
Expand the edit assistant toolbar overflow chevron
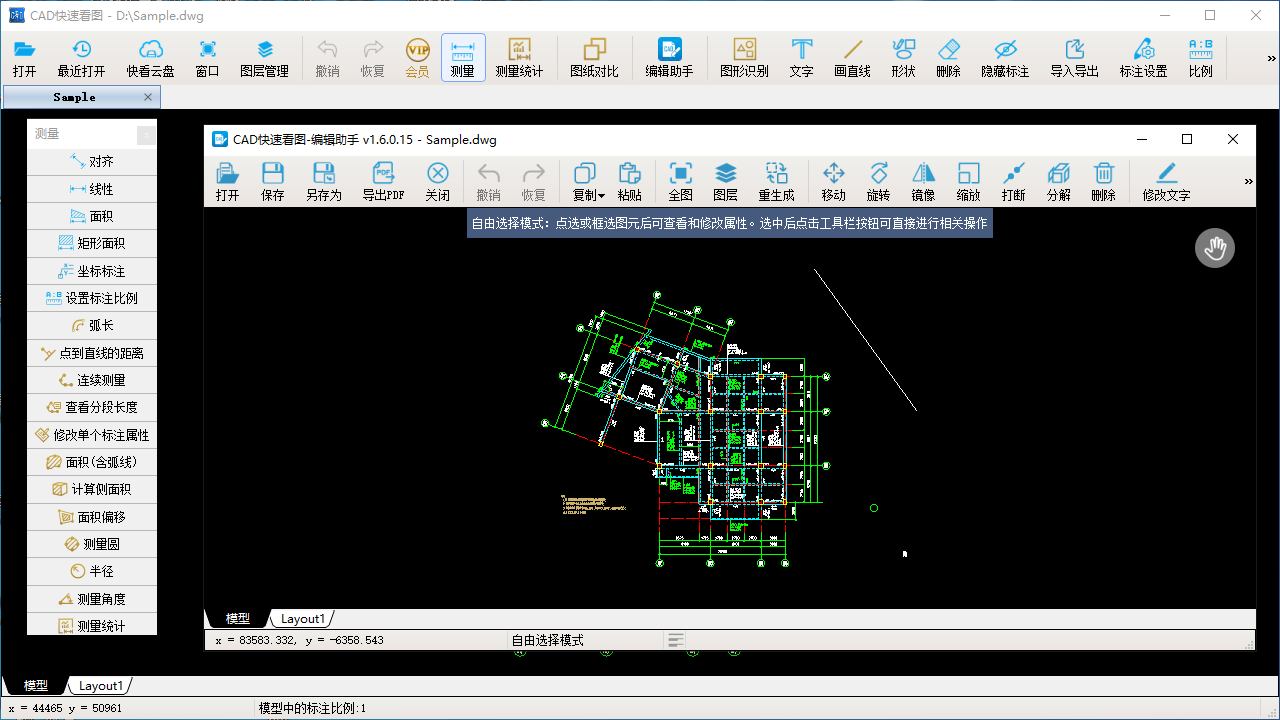click(x=1248, y=182)
